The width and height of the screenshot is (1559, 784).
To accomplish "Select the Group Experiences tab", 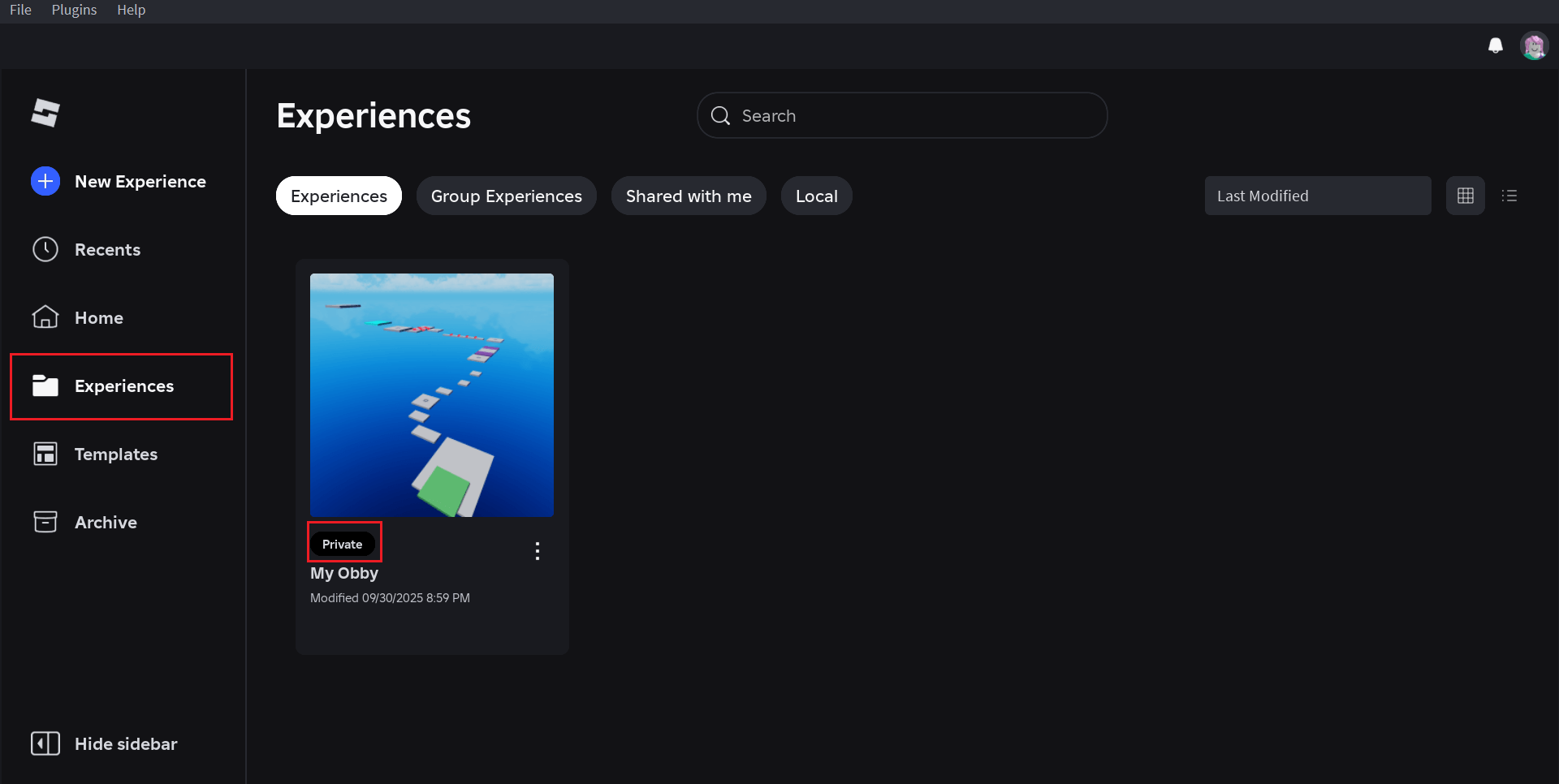I will 506,196.
